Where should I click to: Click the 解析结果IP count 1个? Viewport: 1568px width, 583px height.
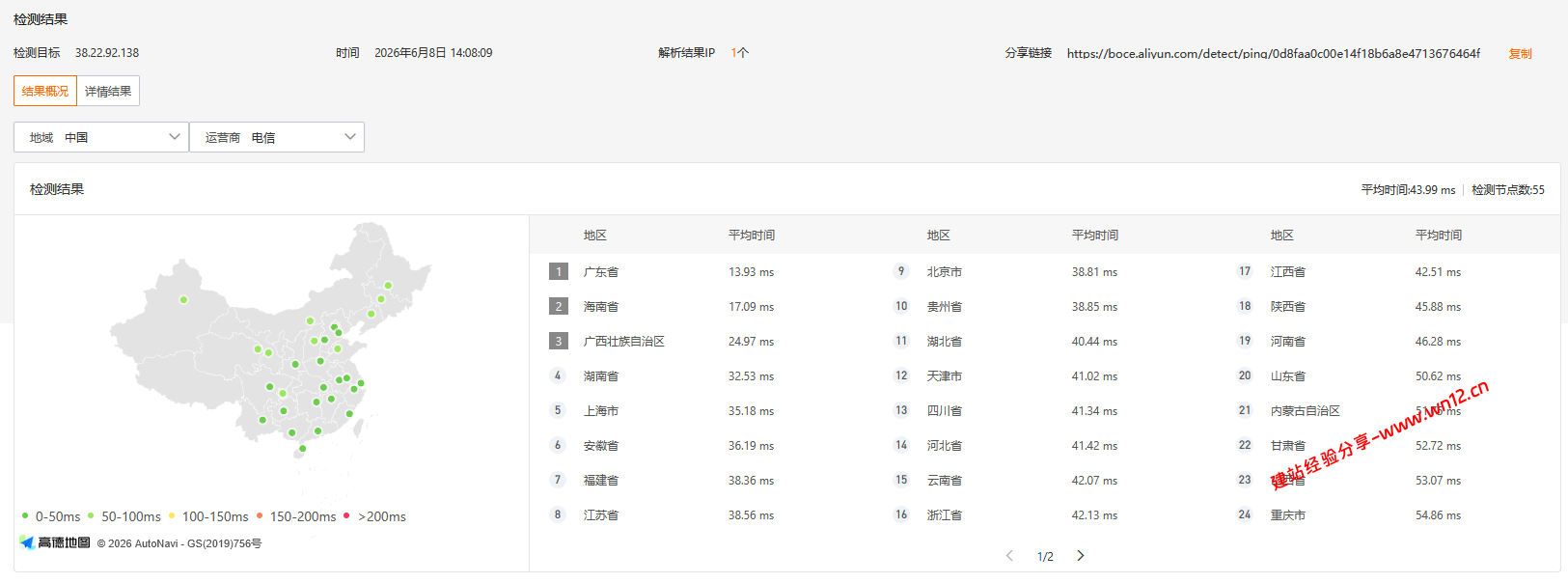click(739, 53)
